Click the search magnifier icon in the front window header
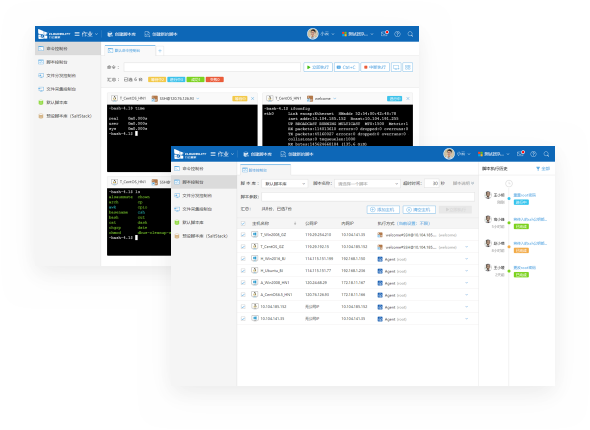Image resolution: width=590 pixels, height=430 pixels. pyautogui.click(x=546, y=154)
